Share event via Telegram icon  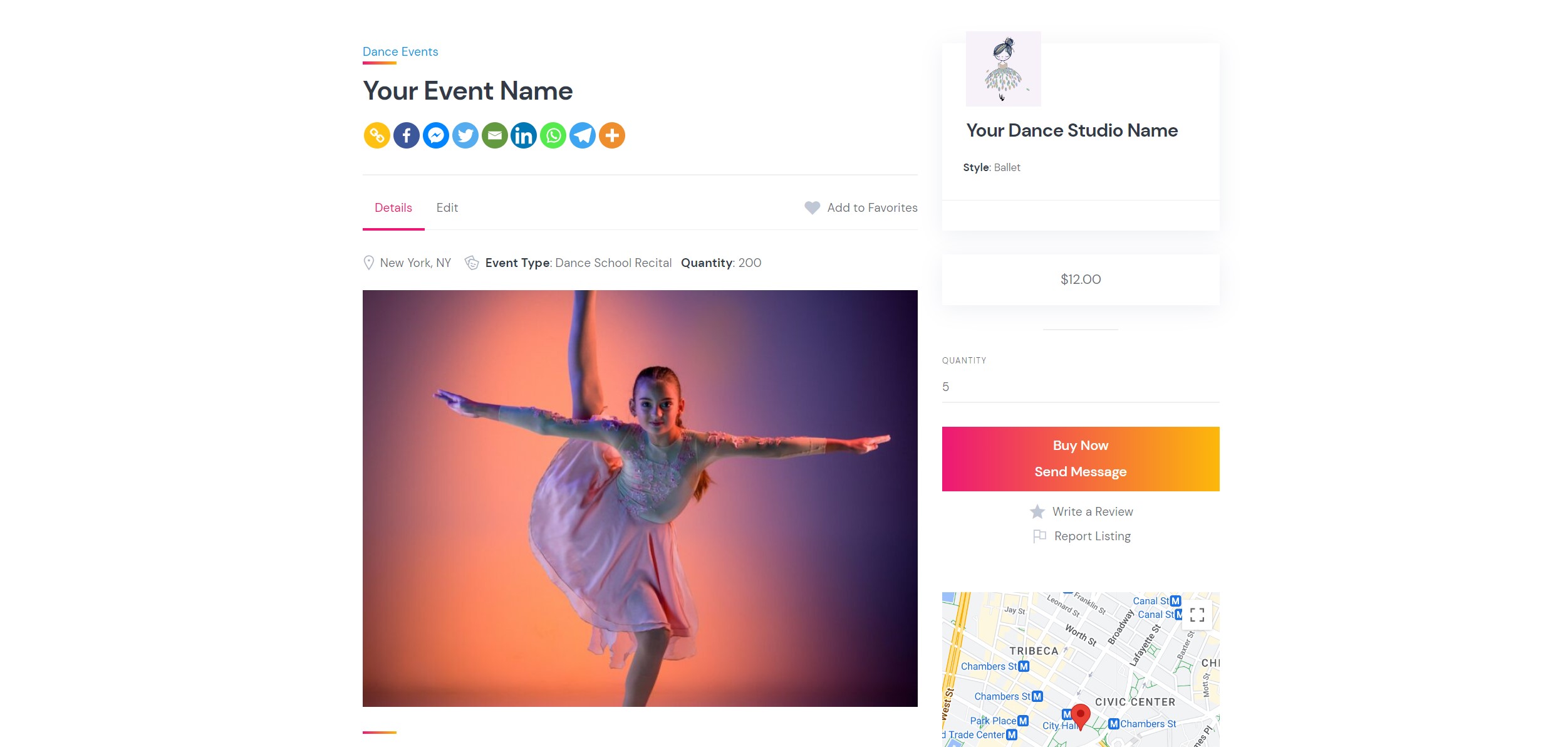point(582,135)
